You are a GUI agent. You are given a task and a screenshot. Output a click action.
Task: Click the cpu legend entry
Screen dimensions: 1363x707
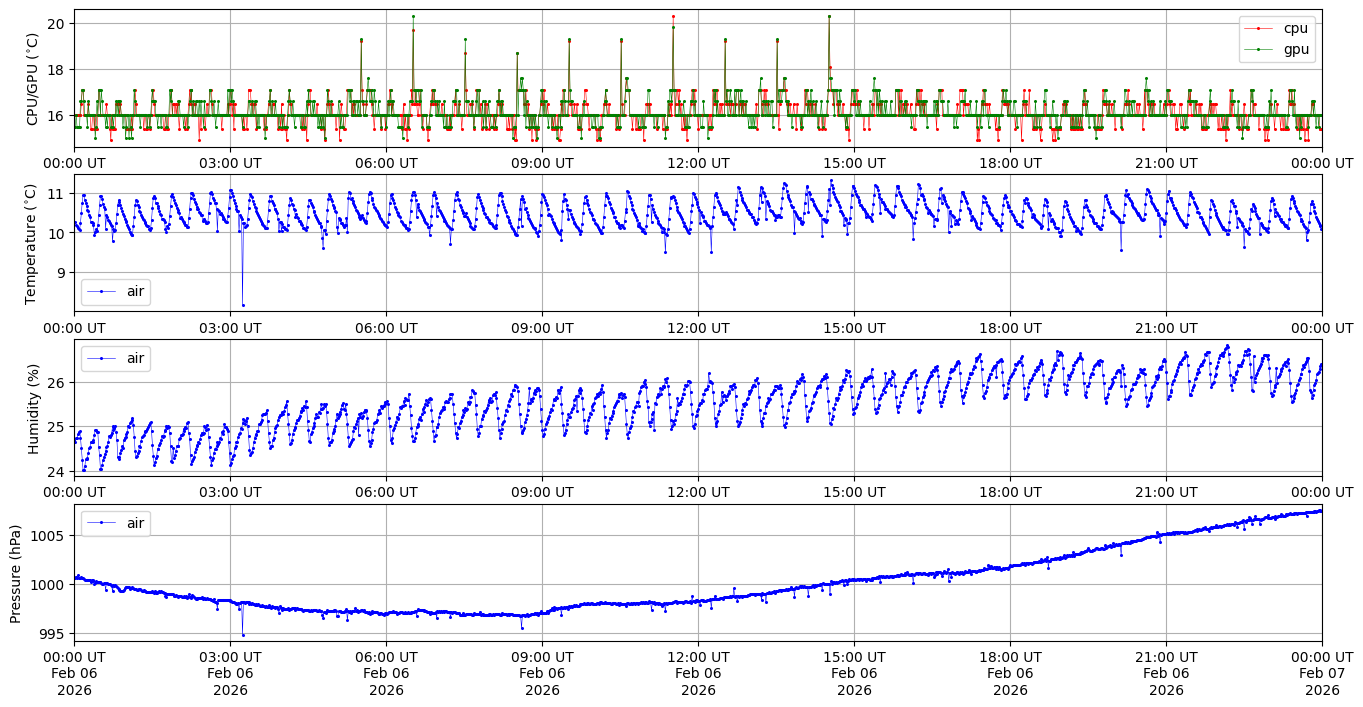1295,28
